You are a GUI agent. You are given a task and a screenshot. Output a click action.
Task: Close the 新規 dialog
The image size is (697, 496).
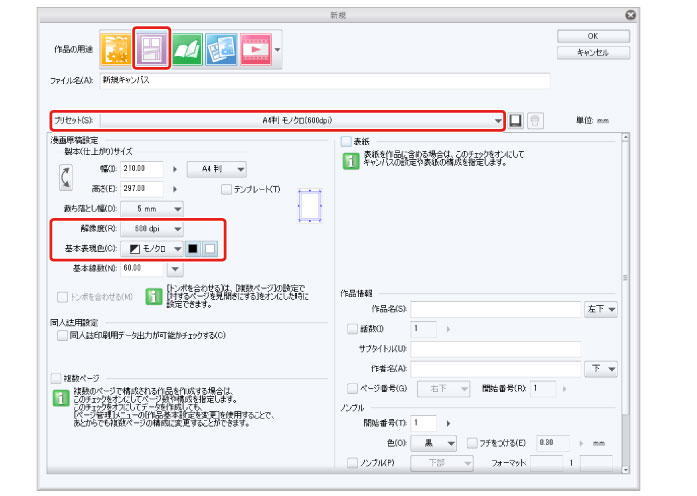[630, 15]
